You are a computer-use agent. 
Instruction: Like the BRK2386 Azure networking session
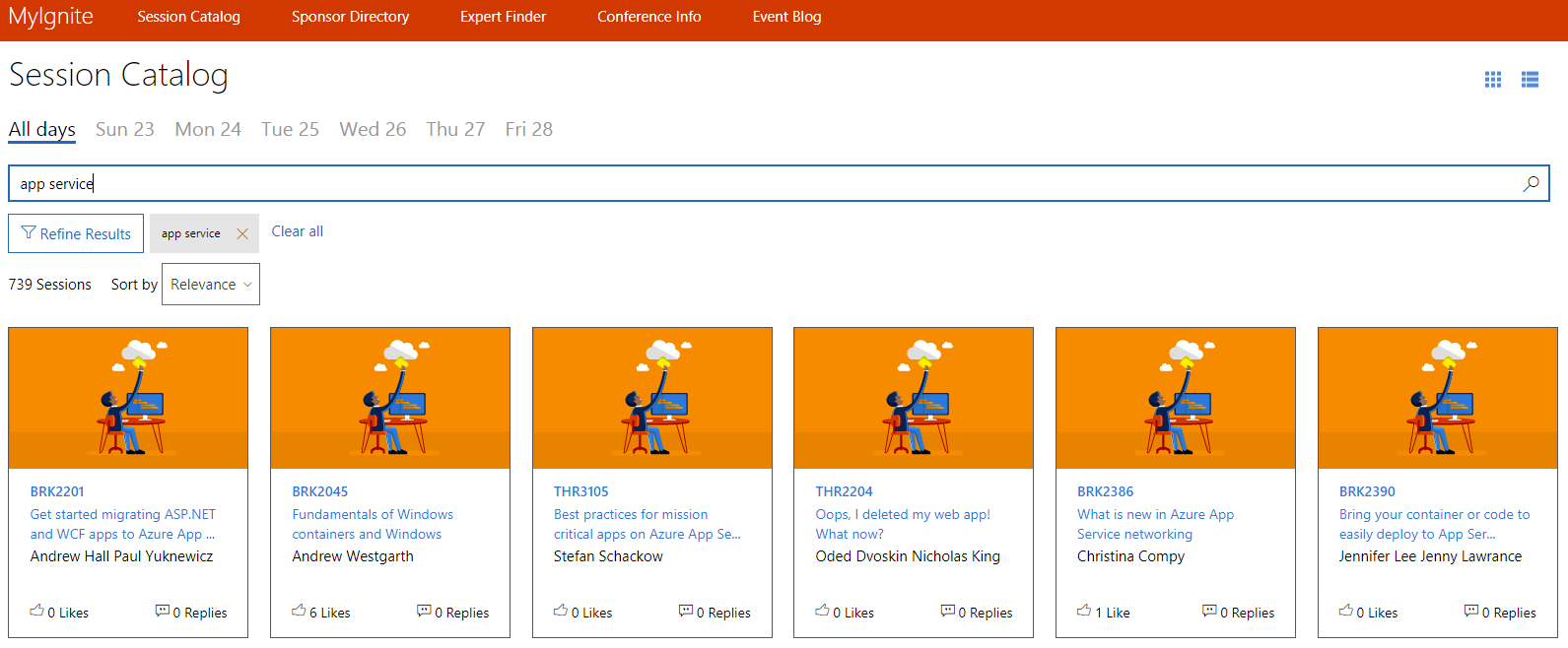point(1084,612)
